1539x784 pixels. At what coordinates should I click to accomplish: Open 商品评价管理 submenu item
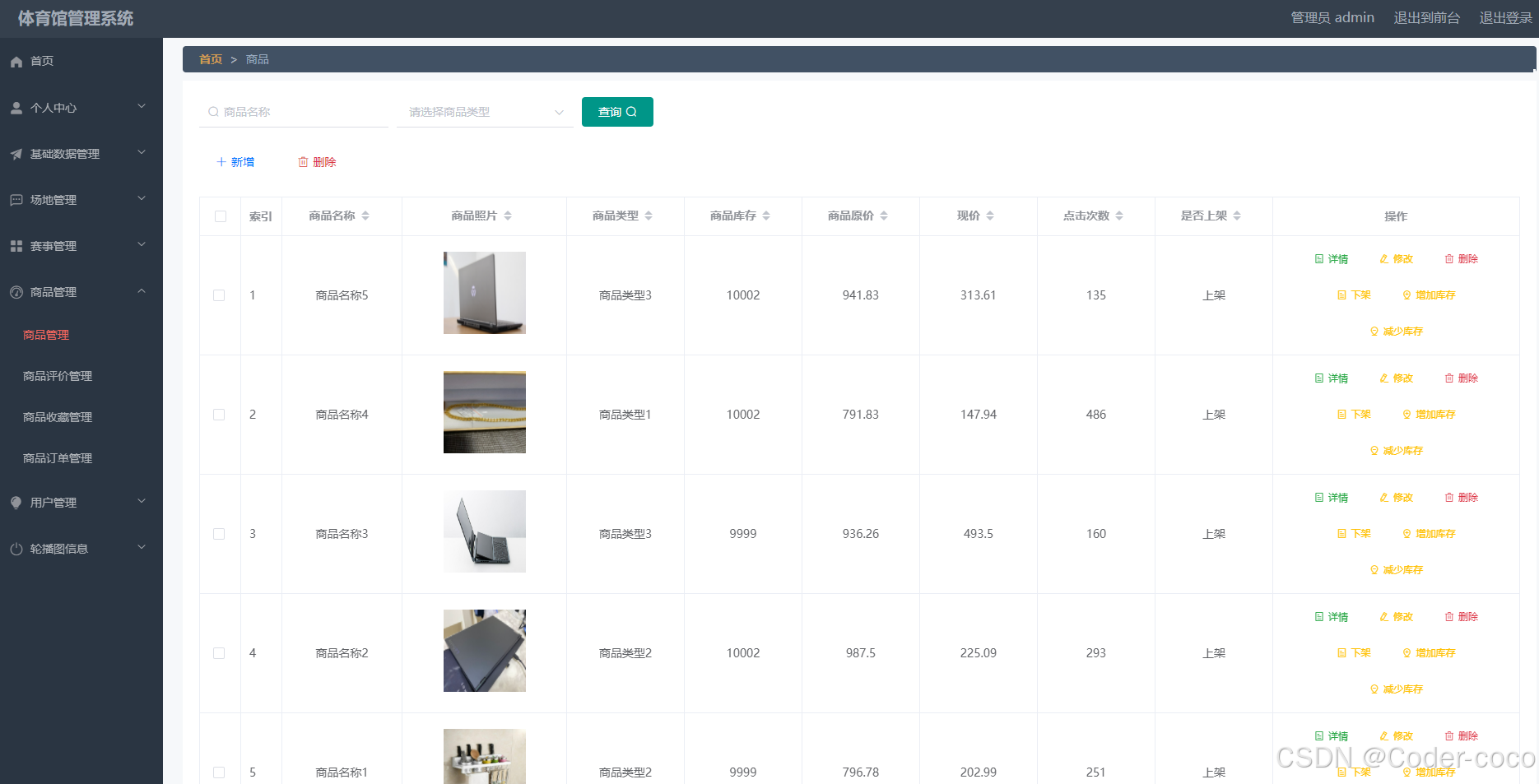(x=58, y=376)
